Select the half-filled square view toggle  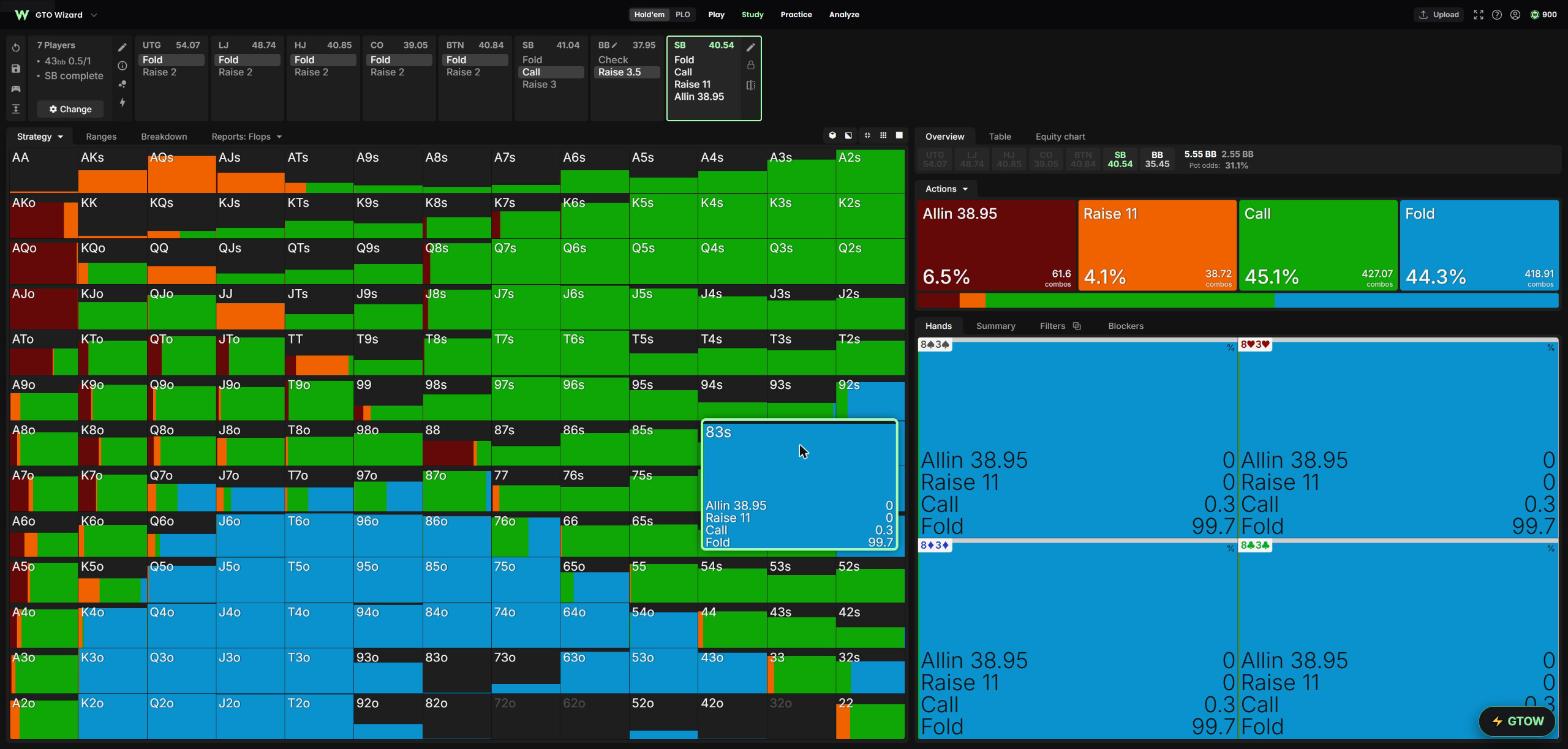coord(848,136)
